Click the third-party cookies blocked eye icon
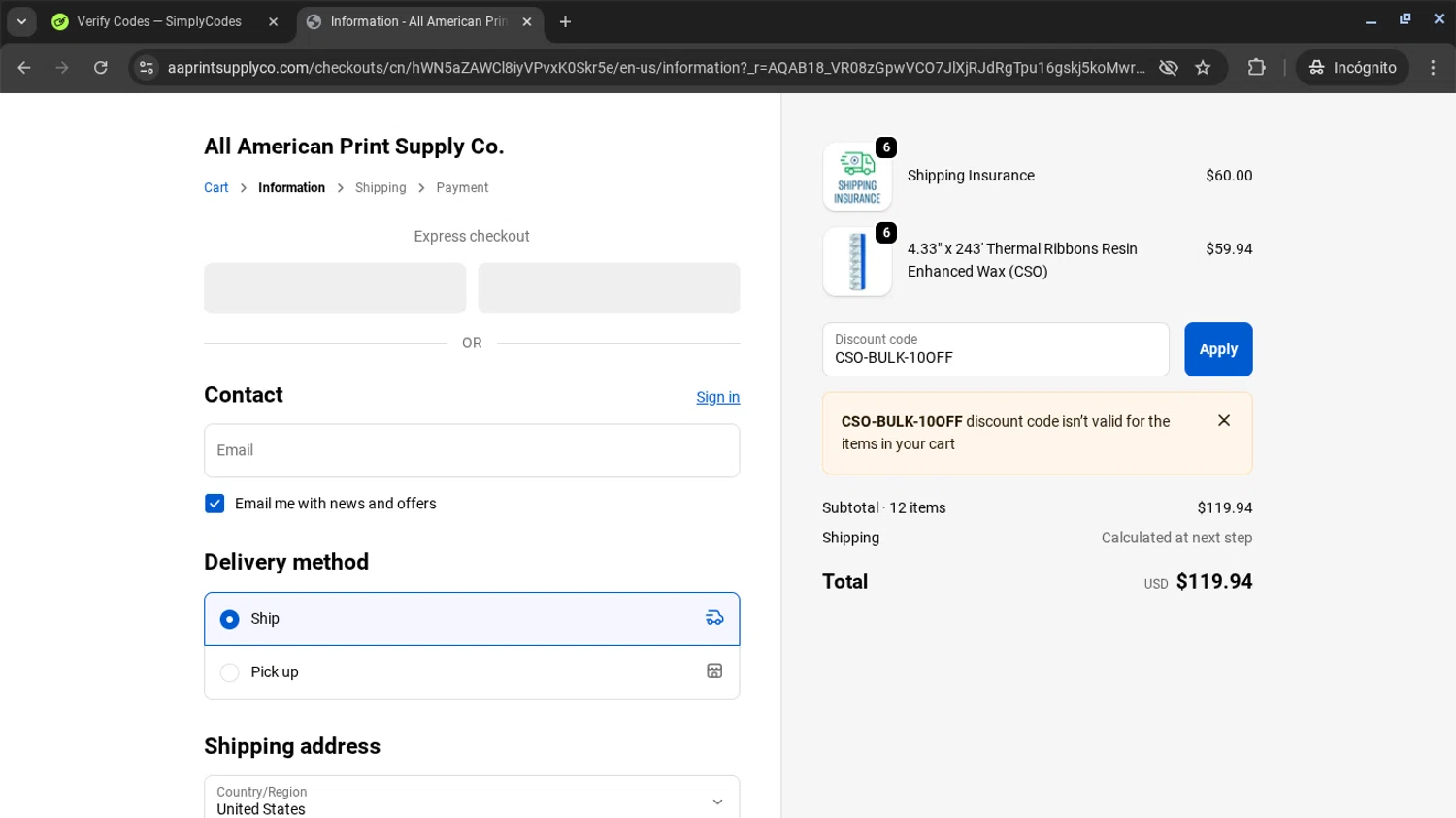The image size is (1456, 818). click(x=1169, y=68)
